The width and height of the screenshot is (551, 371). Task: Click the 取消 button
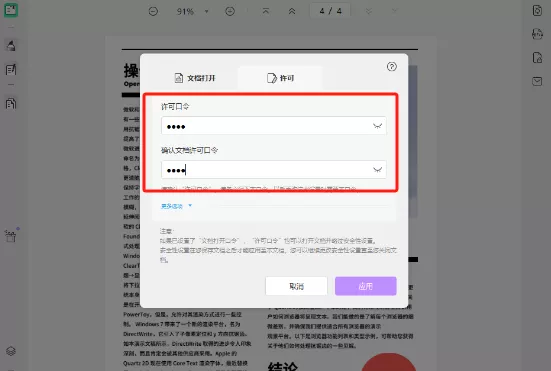point(297,286)
